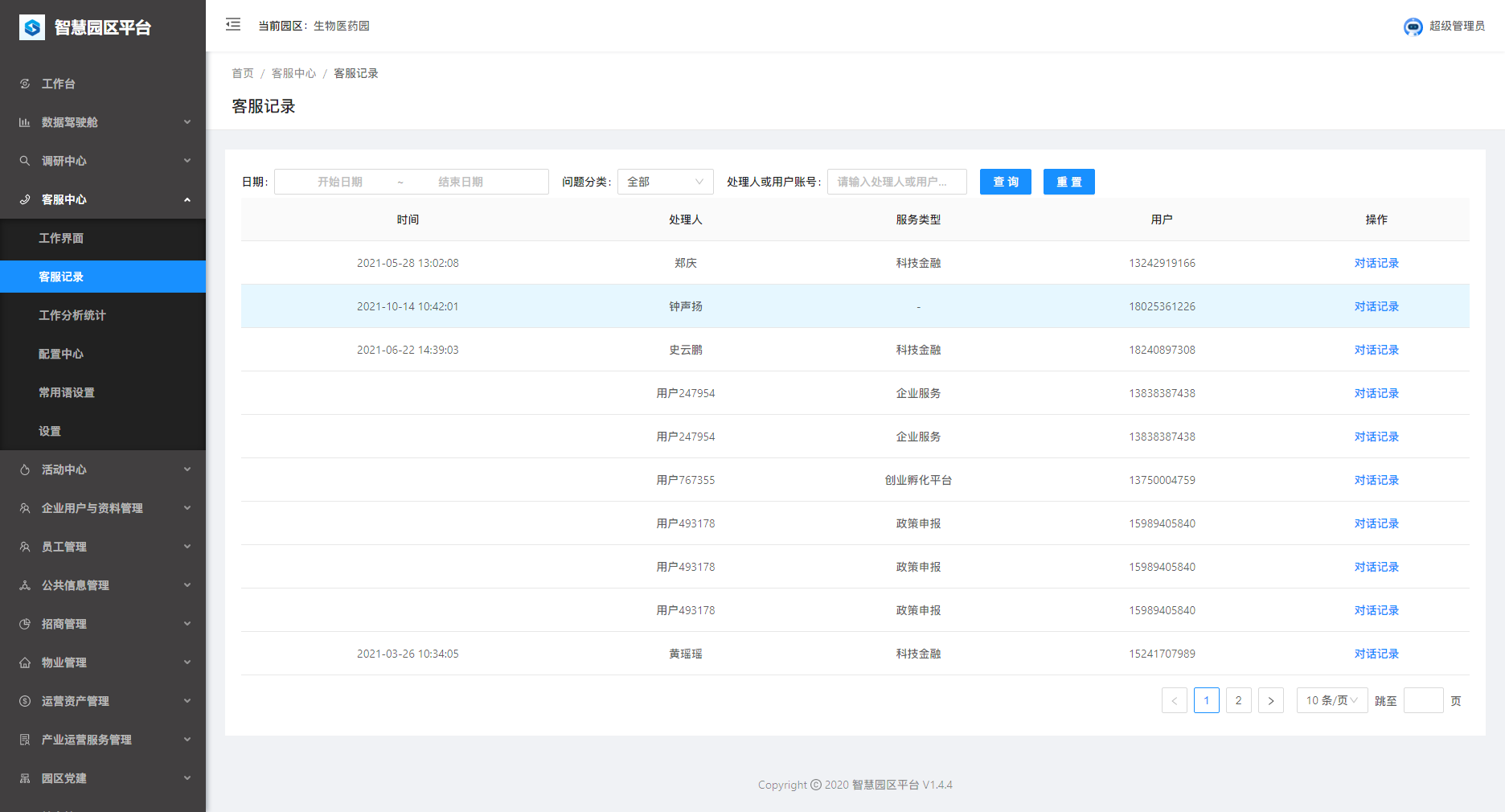Focus the 处理人或用户账号 input field
This screenshot has width=1505, height=812.
pos(897,182)
